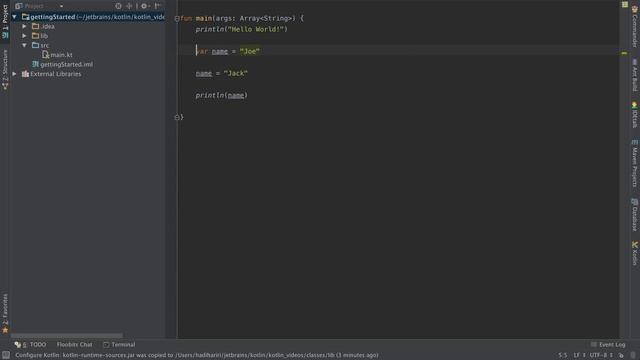Open the Terminal tool window
The height and width of the screenshot is (360, 640).
[x=119, y=344]
